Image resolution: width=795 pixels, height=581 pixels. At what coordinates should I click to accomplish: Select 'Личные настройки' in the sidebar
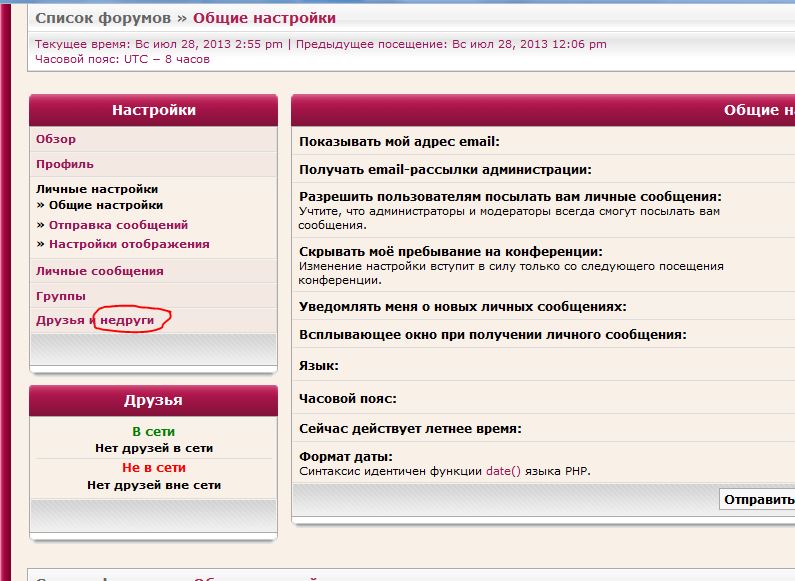(x=97, y=189)
